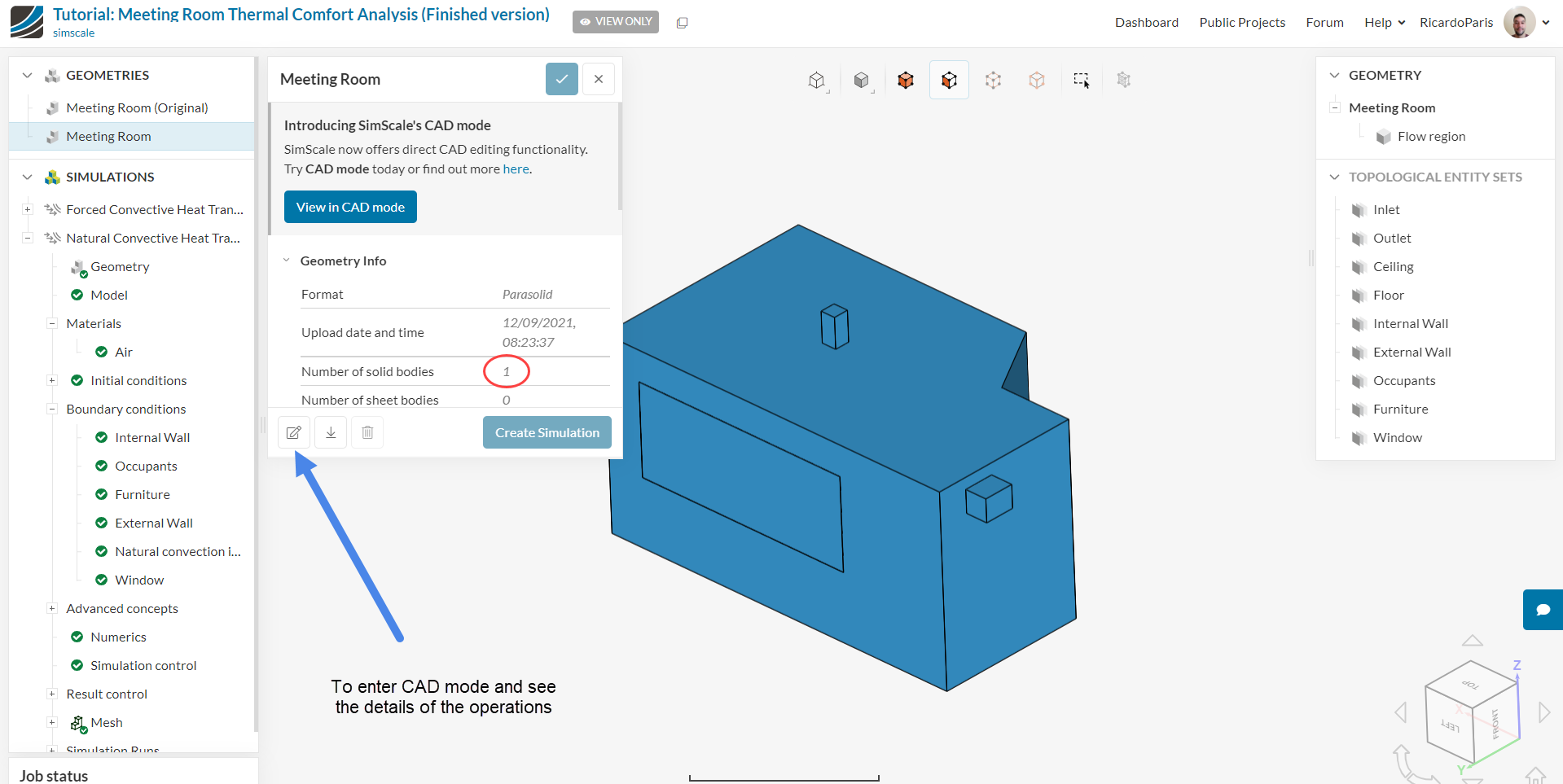
Task: Click the download geometry icon
Action: pyautogui.click(x=331, y=432)
